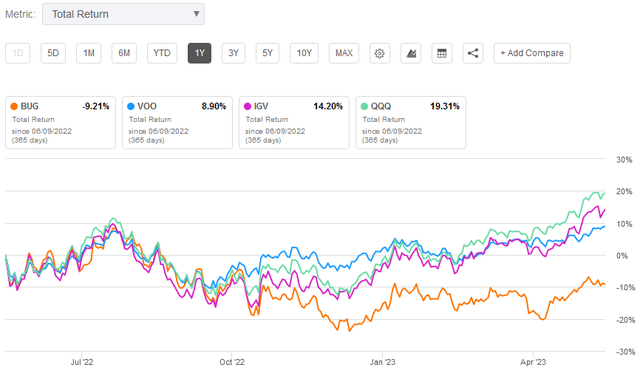
Task: Click the -30% y-axis label
Action: (625, 352)
